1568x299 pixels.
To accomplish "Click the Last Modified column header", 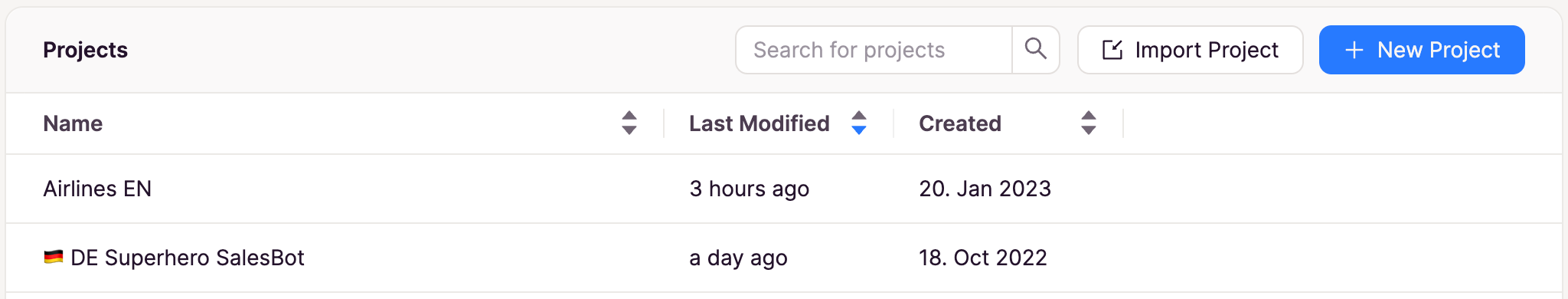I will click(759, 123).
